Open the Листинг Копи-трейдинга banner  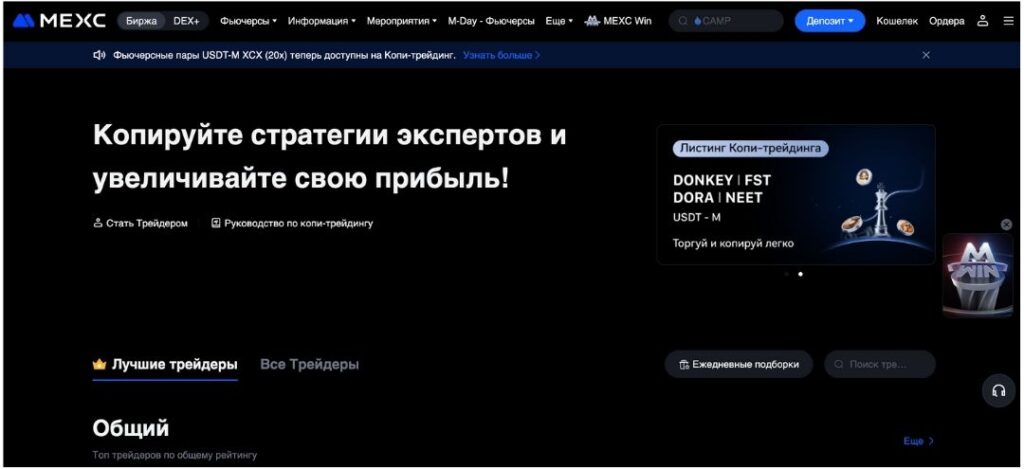(x=796, y=195)
